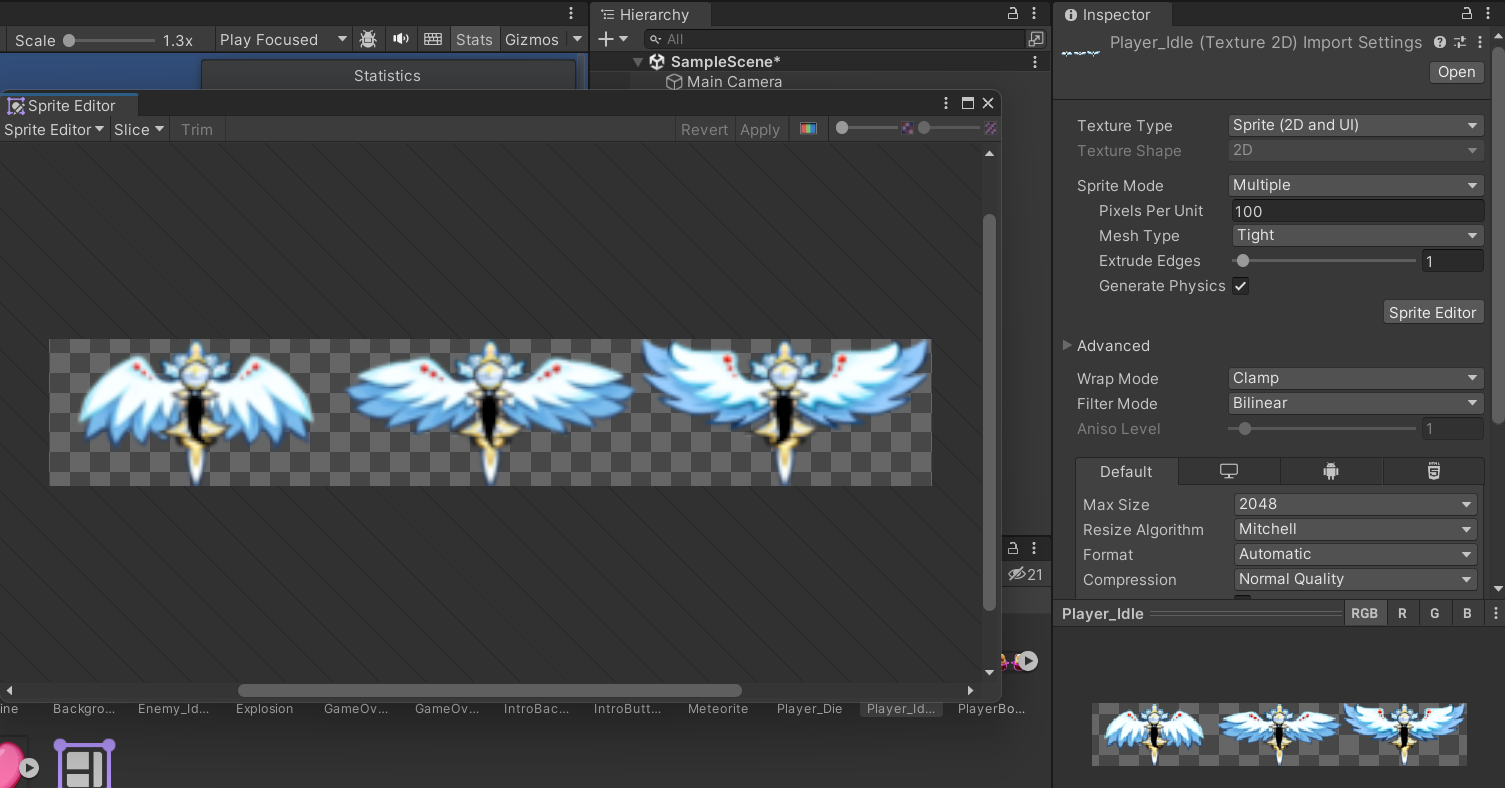Open the Gizmos dropdown arrow

pyautogui.click(x=577, y=39)
